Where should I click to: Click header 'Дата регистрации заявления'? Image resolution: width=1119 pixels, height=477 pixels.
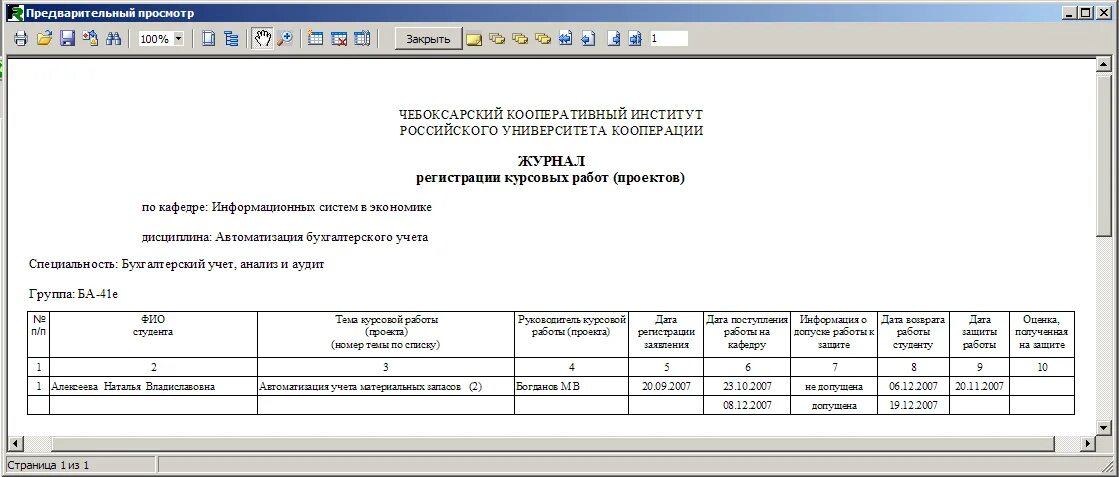(666, 332)
